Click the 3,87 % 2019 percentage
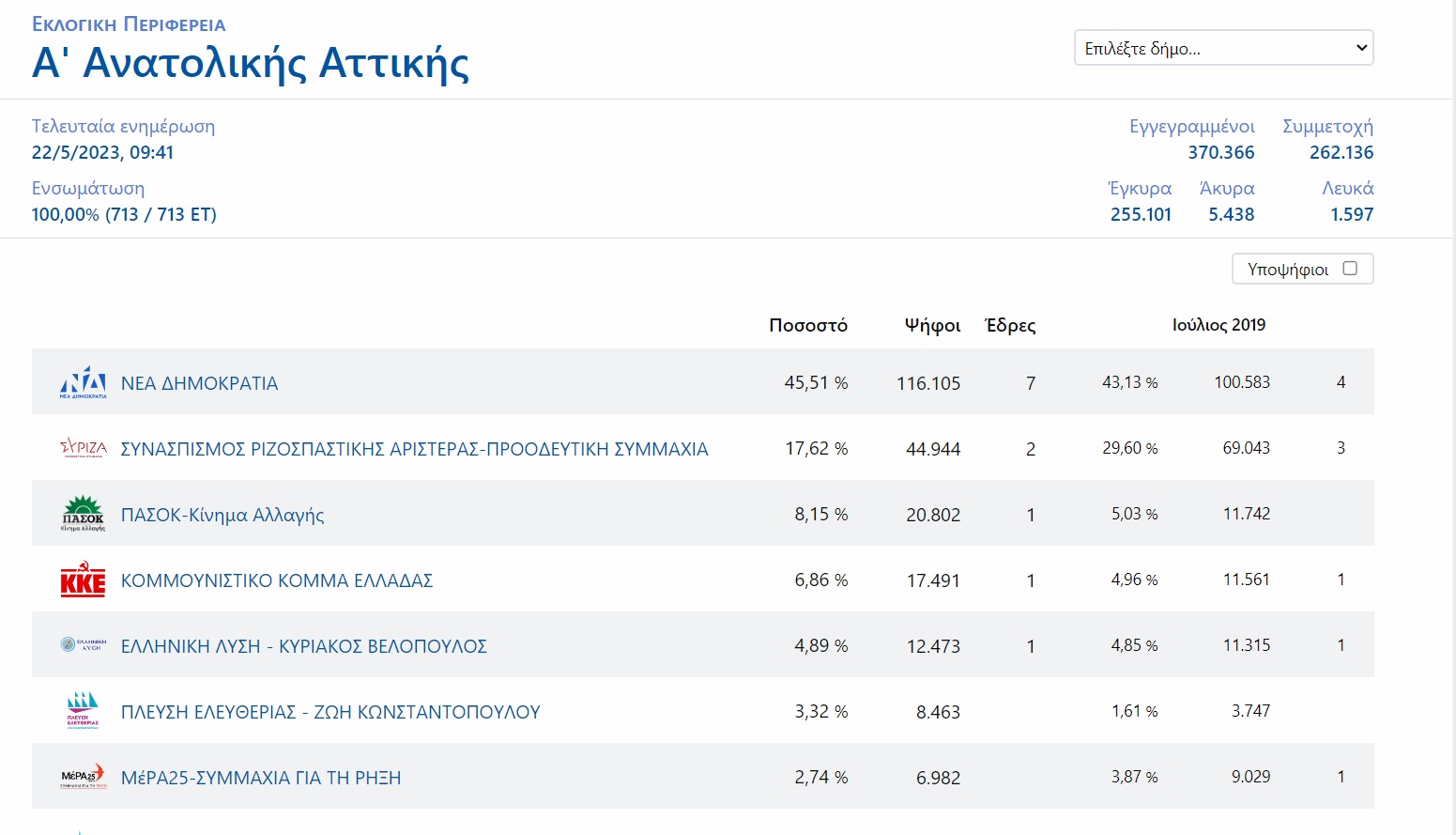This screenshot has height=835, width=1456. [x=1135, y=777]
